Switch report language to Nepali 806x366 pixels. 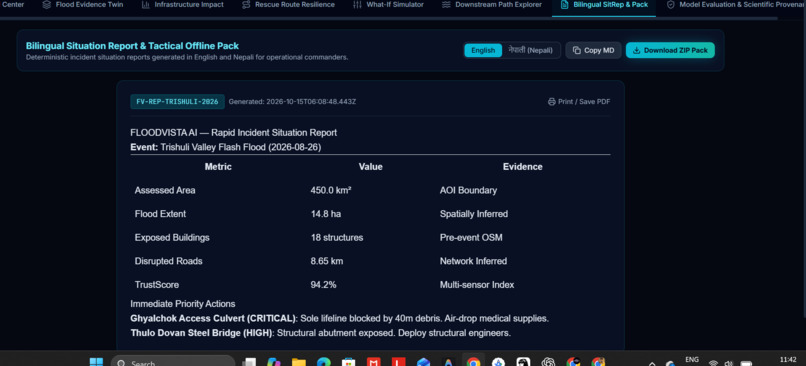coord(530,50)
